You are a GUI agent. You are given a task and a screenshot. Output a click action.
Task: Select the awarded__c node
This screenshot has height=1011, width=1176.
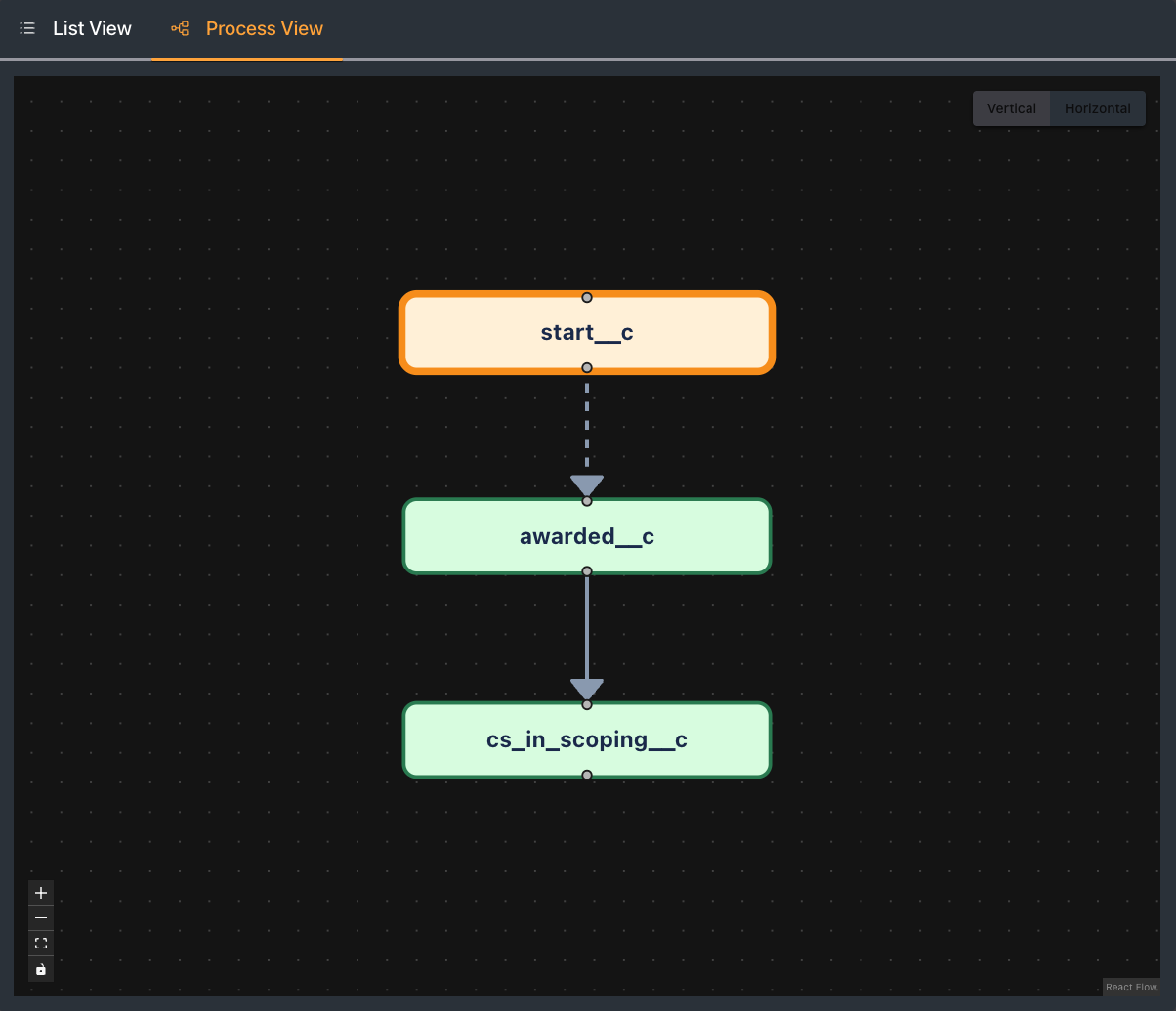point(587,536)
